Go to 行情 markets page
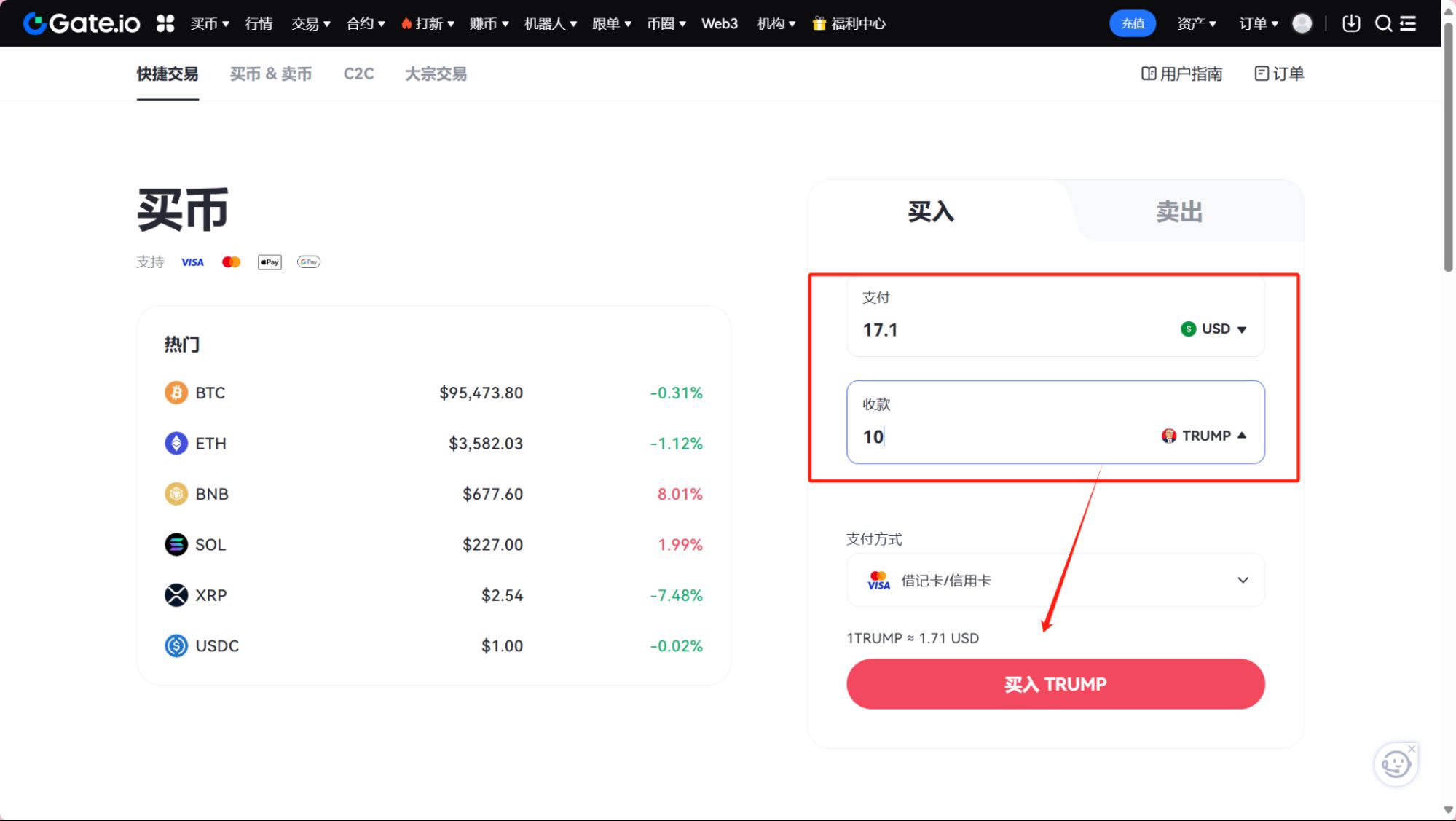The width and height of the screenshot is (1456, 821). (259, 23)
